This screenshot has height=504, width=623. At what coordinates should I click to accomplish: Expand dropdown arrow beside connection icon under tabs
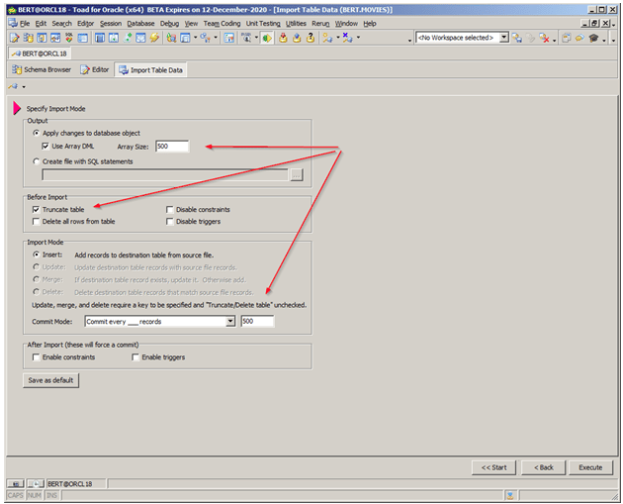point(24,87)
